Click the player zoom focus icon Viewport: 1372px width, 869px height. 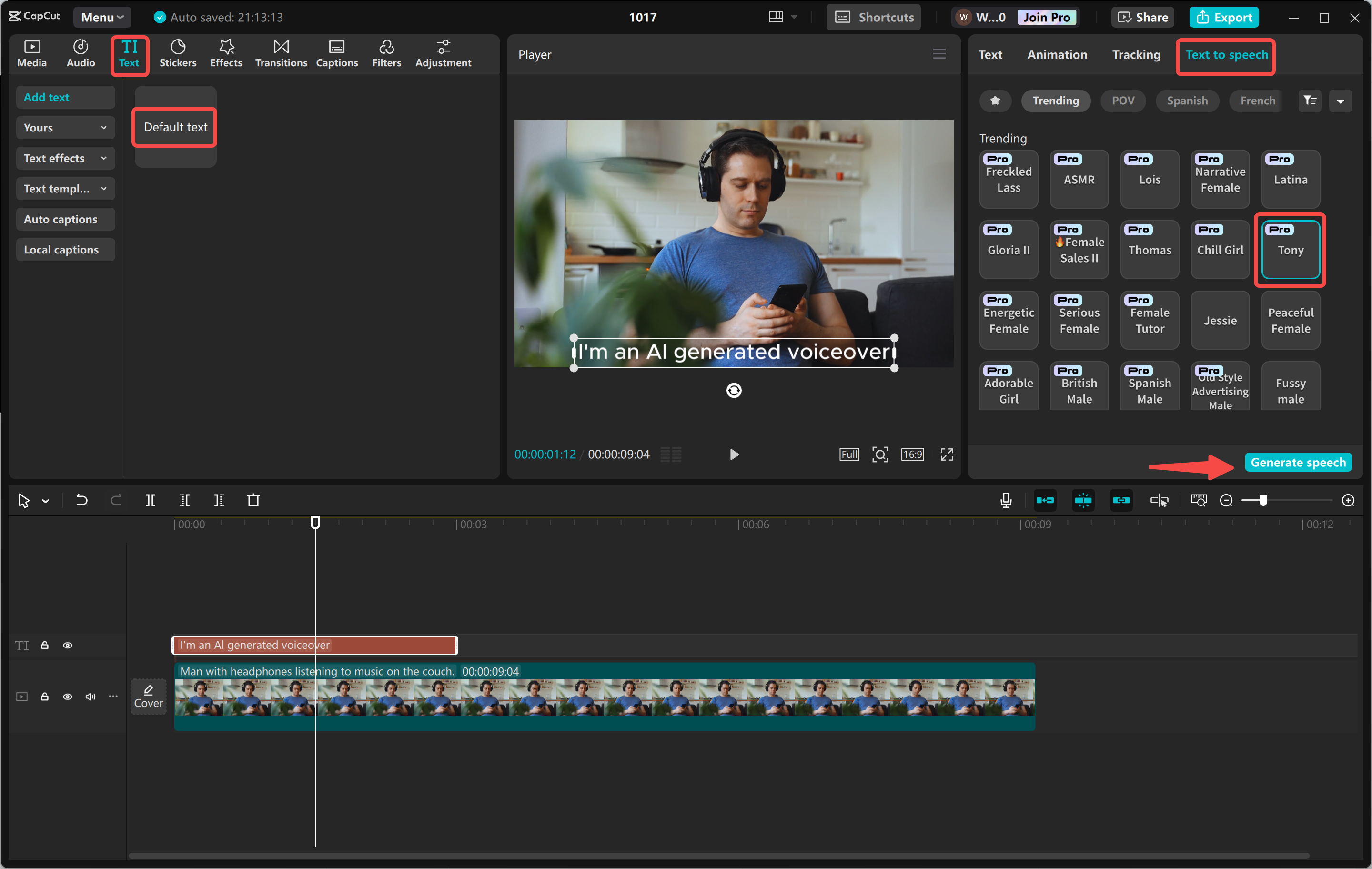click(880, 454)
